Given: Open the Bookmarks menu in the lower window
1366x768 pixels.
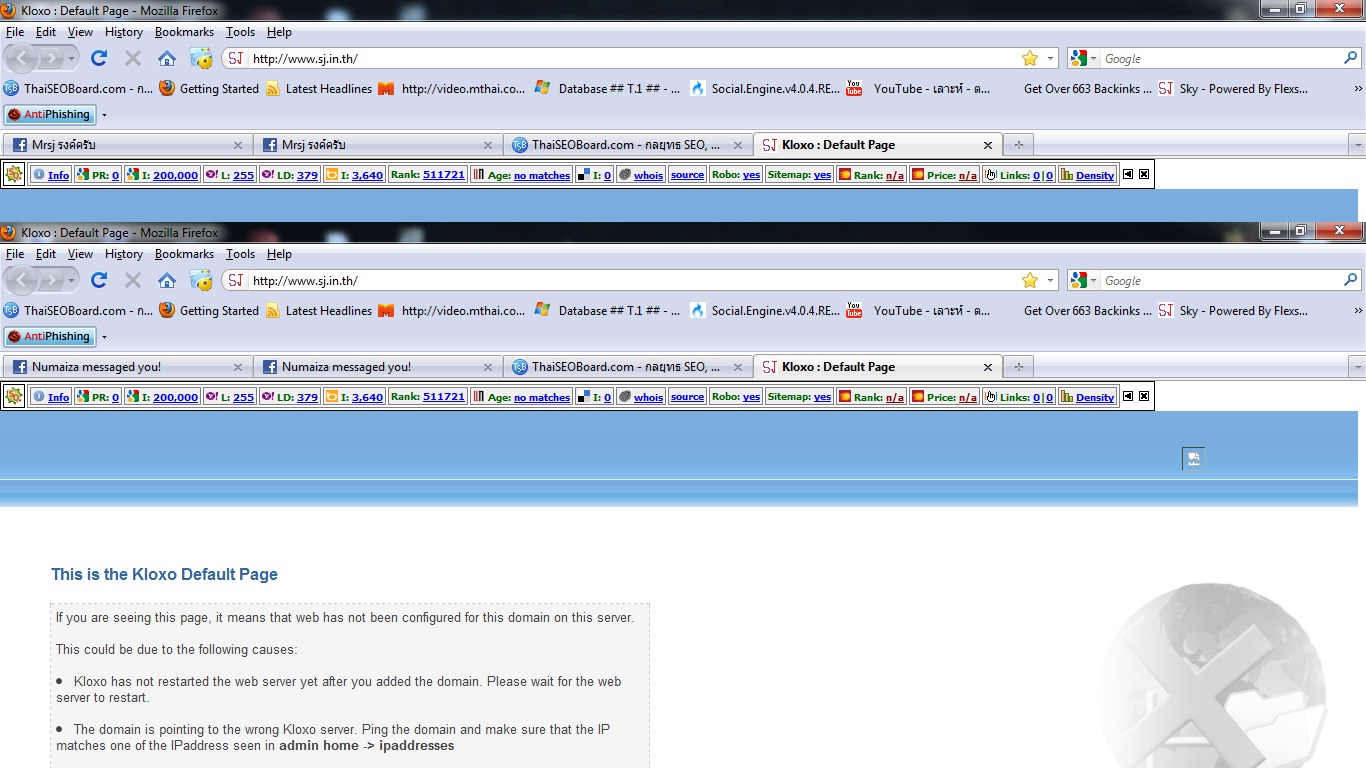Looking at the screenshot, I should (x=184, y=254).
